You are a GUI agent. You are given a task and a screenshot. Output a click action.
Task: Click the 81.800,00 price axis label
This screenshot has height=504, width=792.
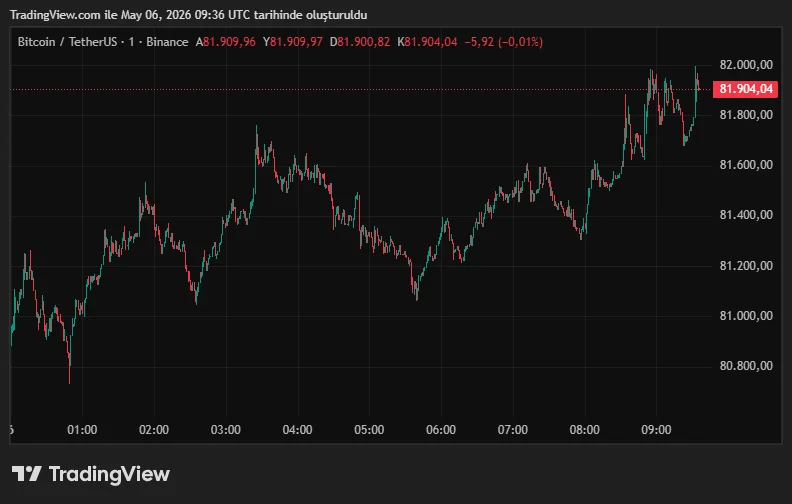coord(746,115)
